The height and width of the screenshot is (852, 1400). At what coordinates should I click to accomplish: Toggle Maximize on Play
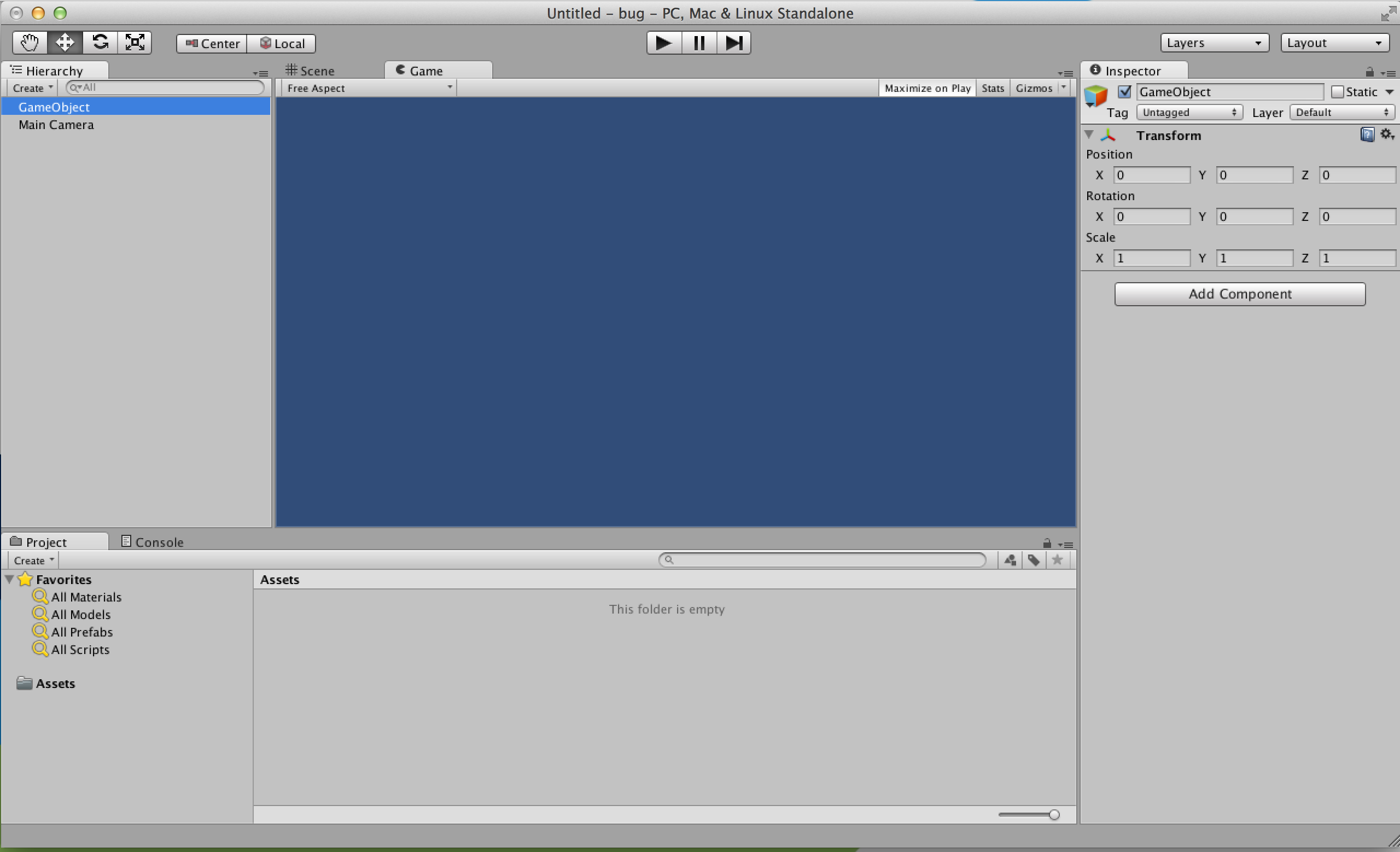927,88
